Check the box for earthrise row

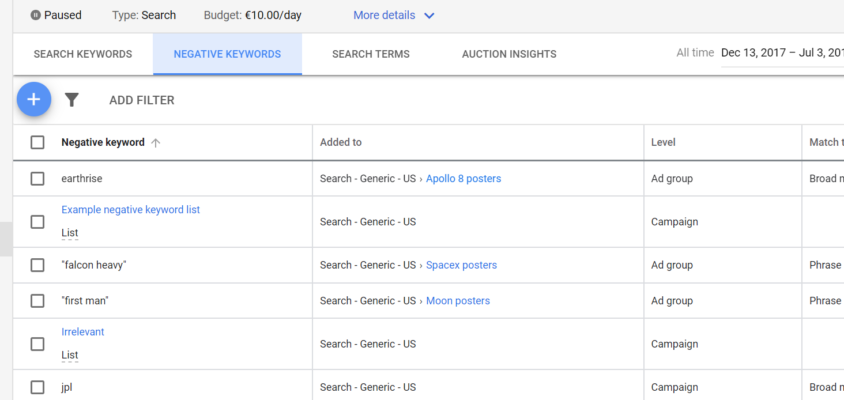click(37, 179)
